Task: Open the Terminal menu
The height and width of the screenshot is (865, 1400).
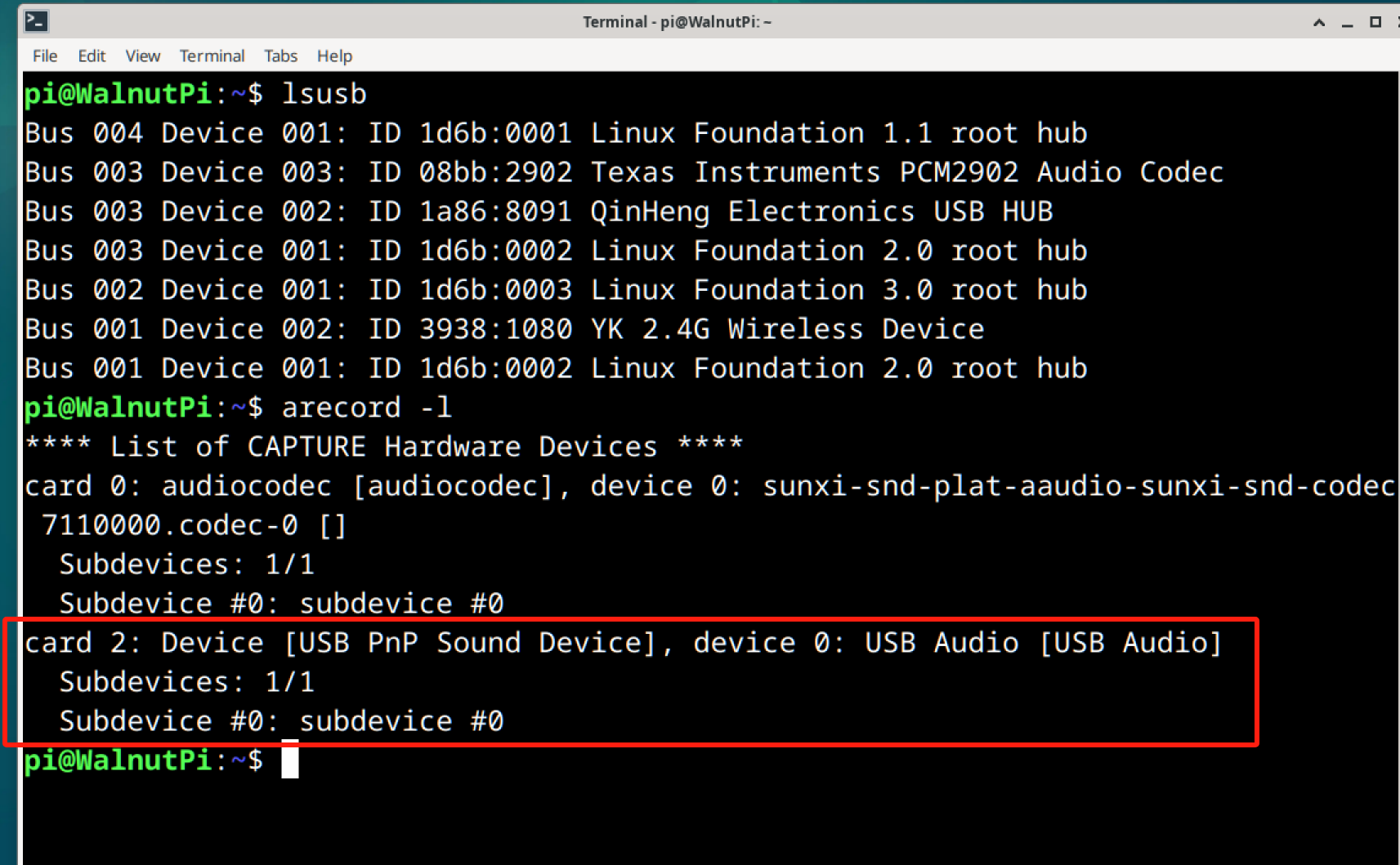Action: pos(212,56)
